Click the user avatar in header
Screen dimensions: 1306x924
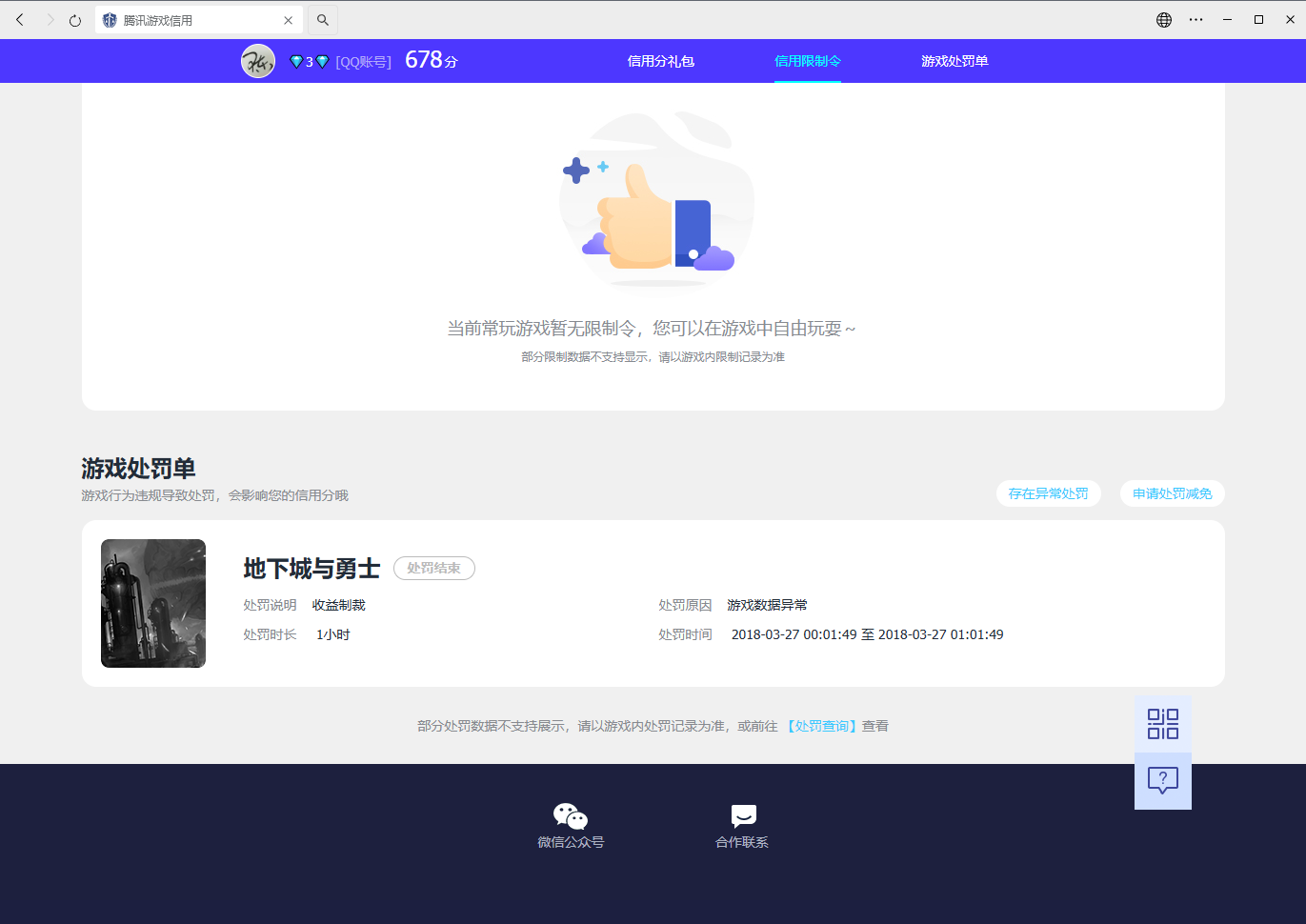[258, 61]
